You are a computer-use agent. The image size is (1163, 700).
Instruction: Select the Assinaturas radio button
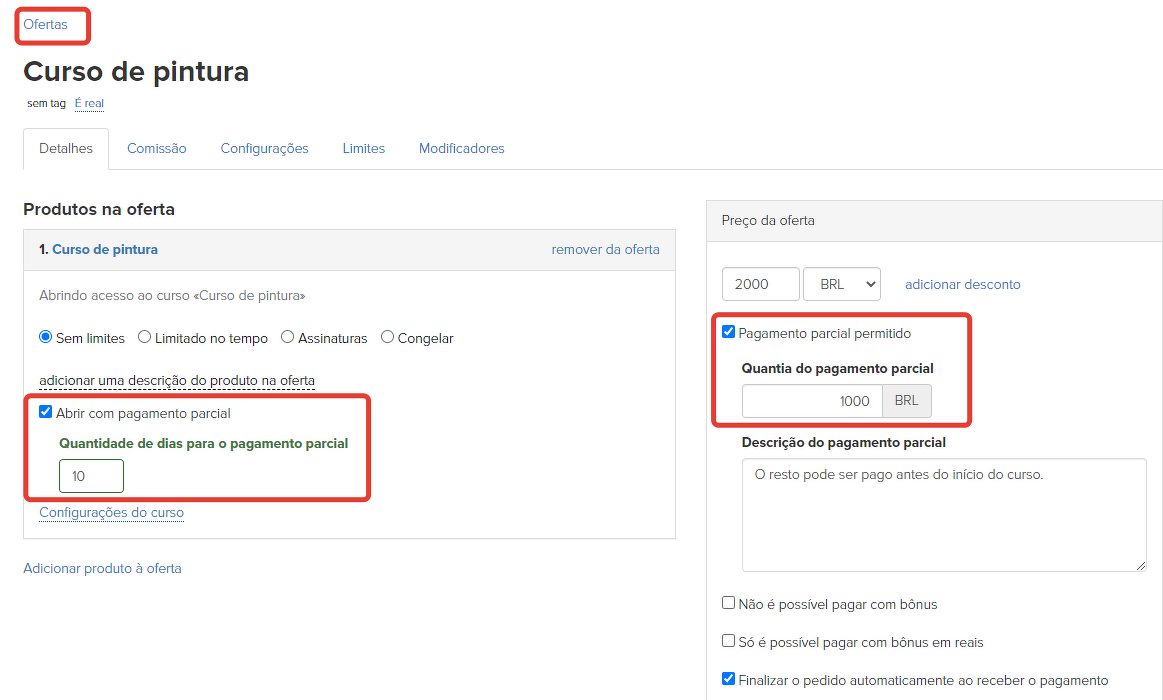(288, 338)
